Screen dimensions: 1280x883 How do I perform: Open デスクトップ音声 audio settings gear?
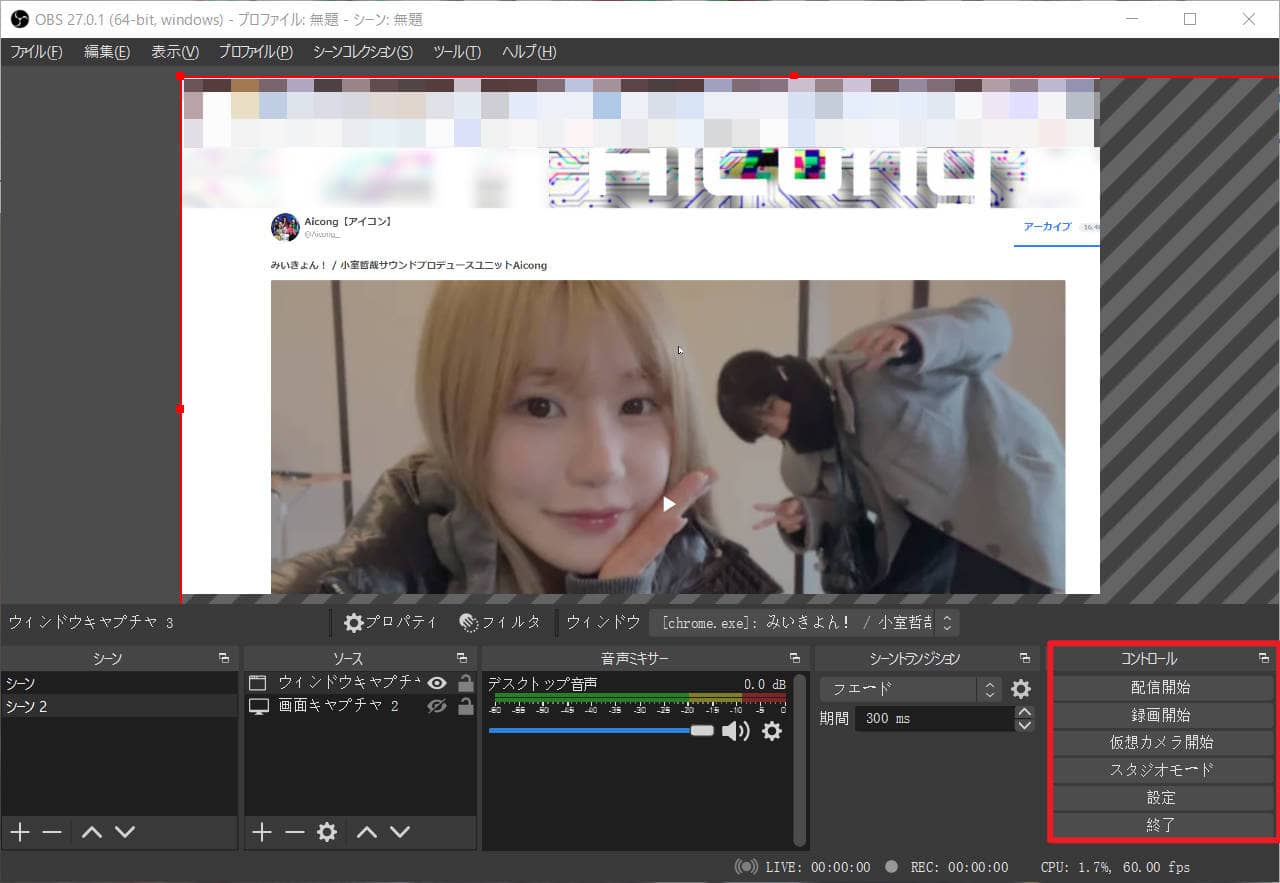click(x=771, y=731)
